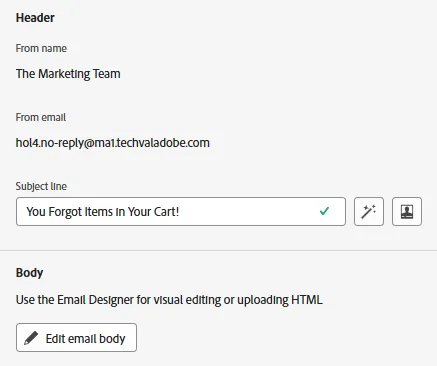
Task: Click the From email label
Action: coord(41,117)
